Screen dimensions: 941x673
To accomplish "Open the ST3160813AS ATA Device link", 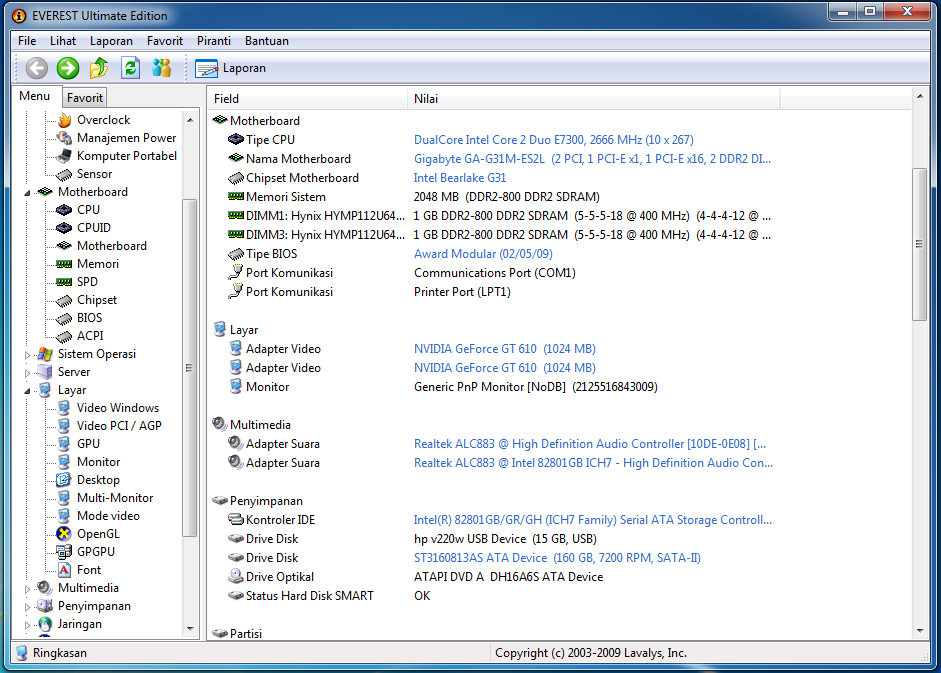I will [x=557, y=558].
